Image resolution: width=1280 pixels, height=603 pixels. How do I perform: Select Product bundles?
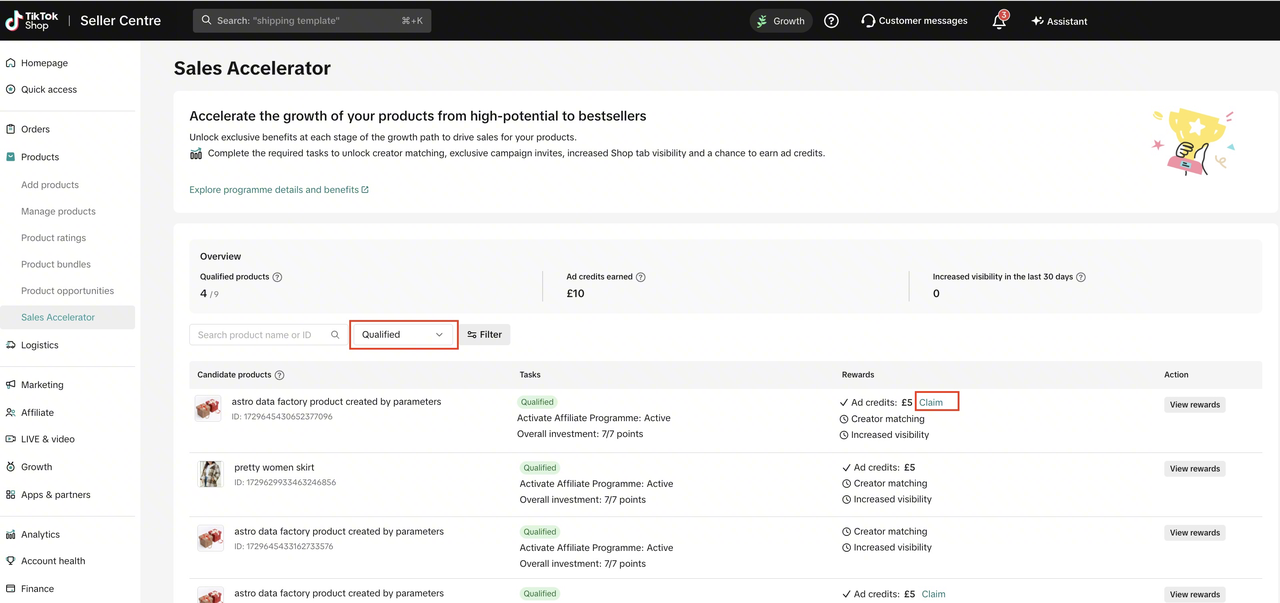(x=56, y=264)
